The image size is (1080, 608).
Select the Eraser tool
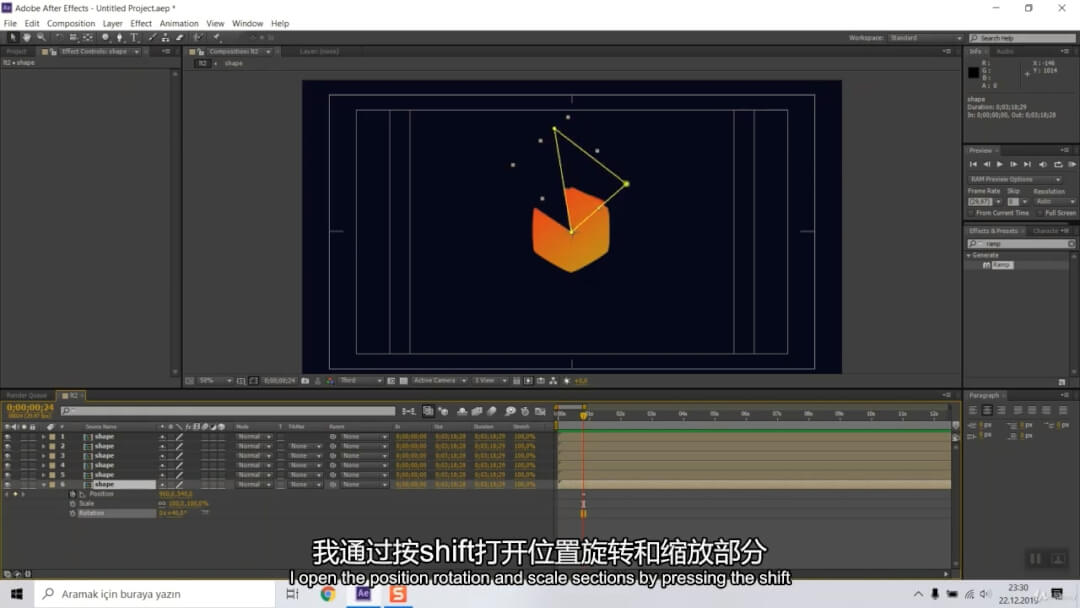pos(180,38)
